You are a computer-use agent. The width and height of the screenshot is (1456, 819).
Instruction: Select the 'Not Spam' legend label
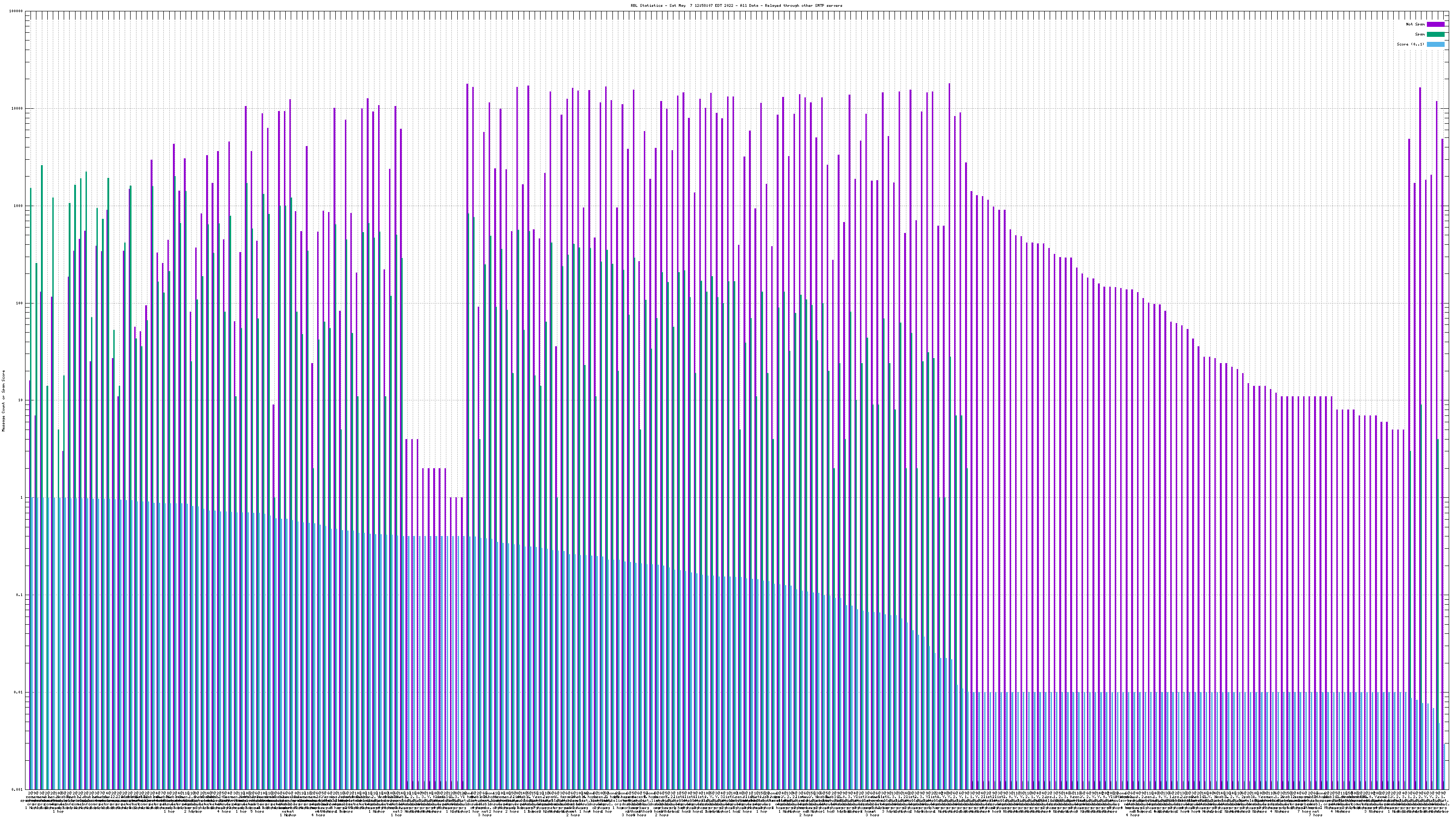1416,24
